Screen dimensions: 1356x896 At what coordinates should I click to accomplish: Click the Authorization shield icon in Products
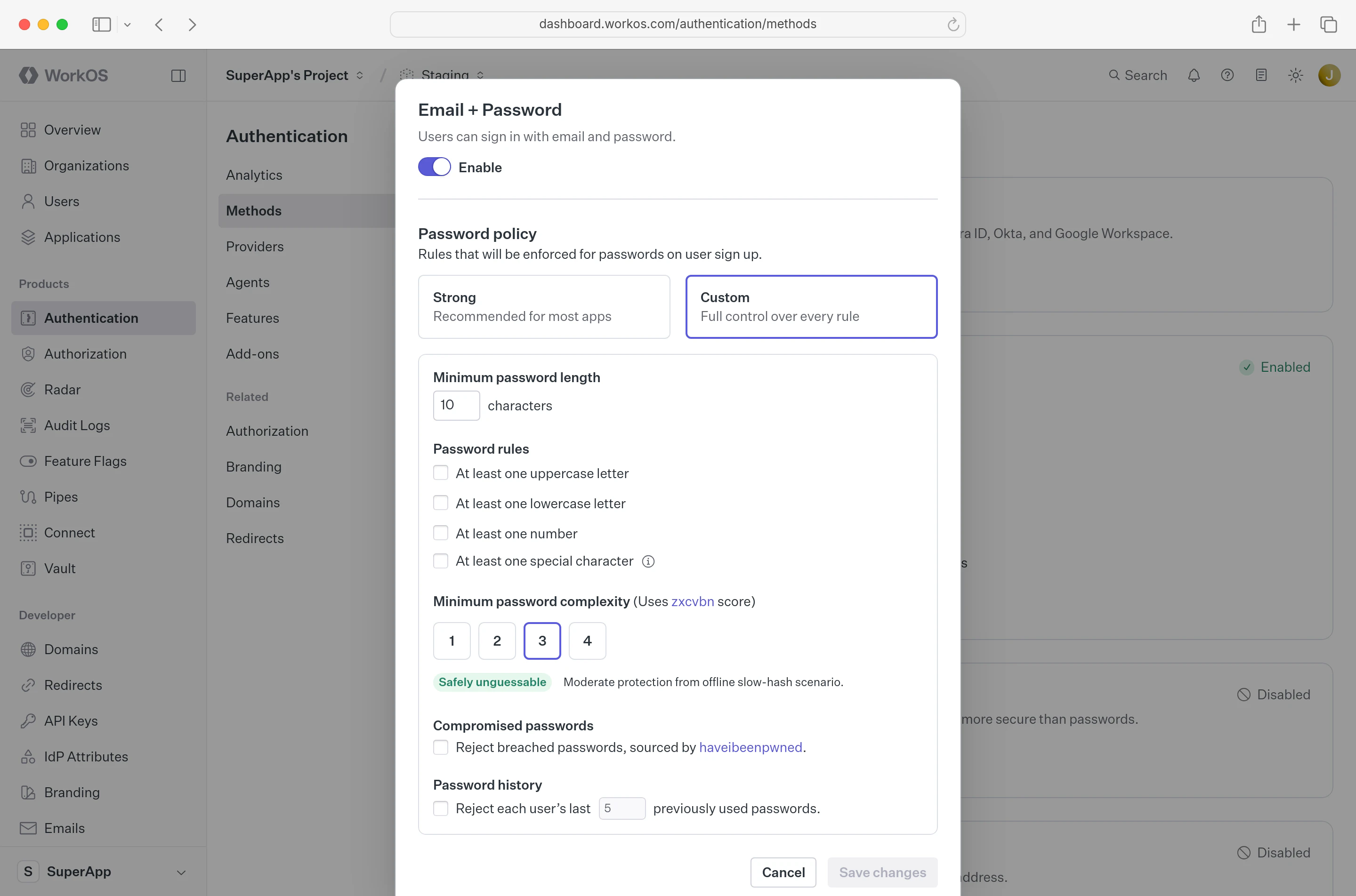tap(28, 354)
